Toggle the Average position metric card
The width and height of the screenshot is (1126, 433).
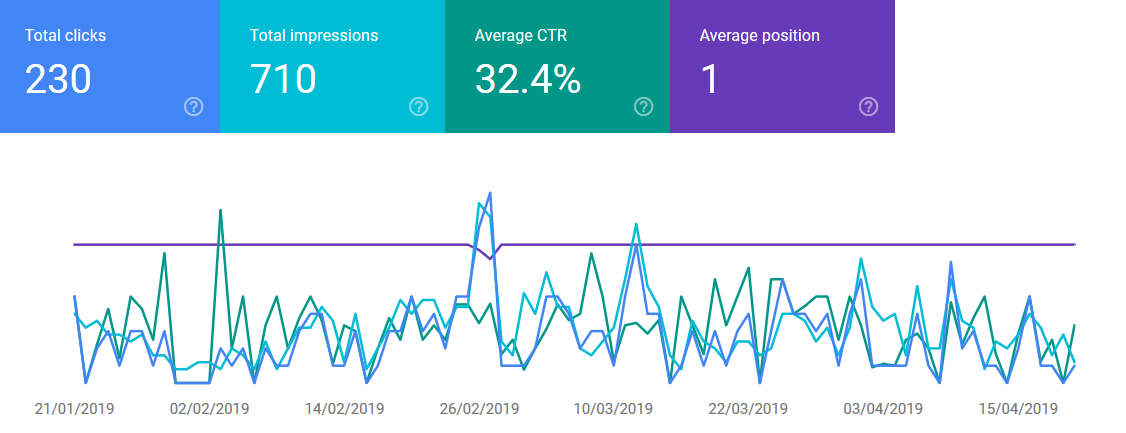click(x=782, y=66)
